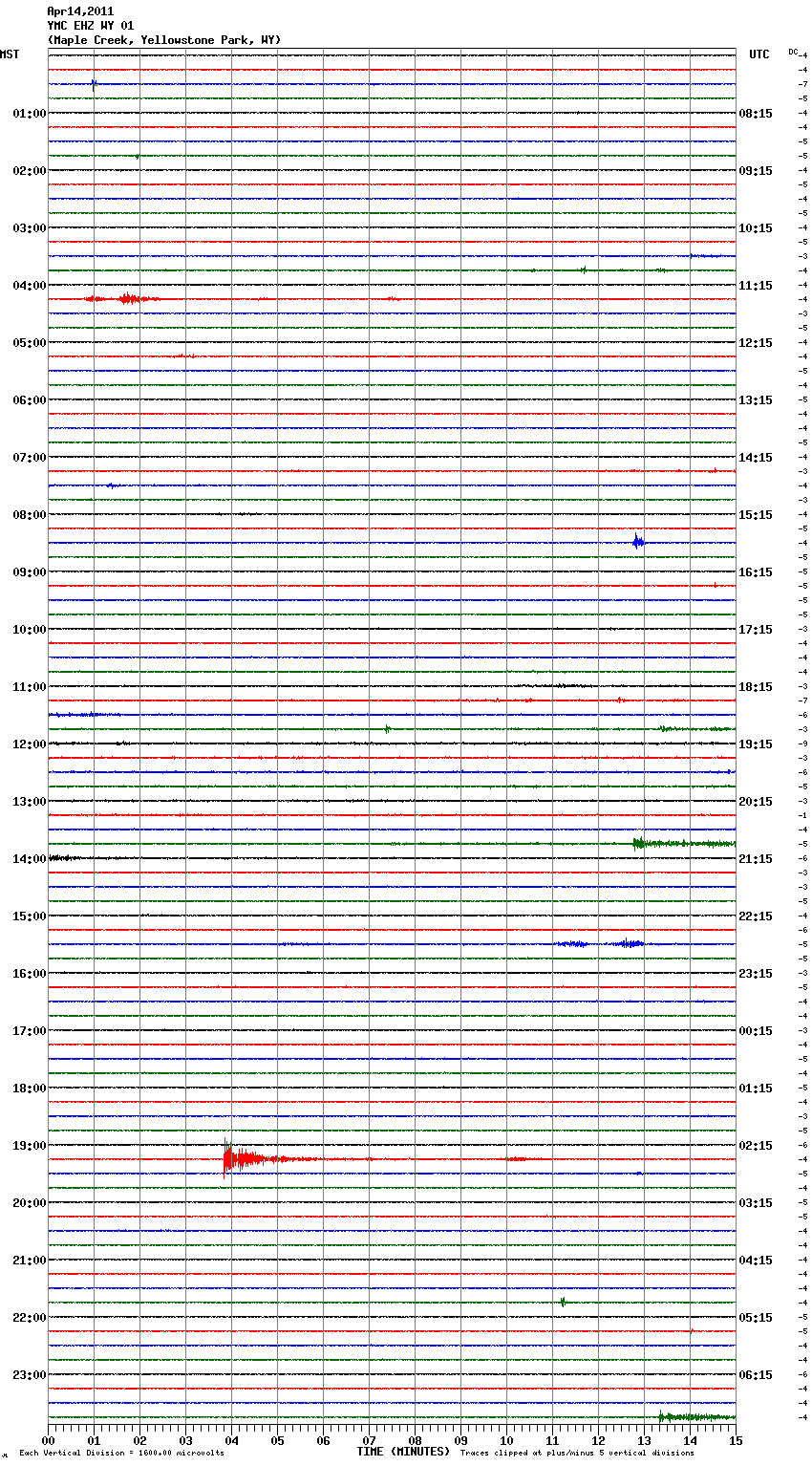Select the MST time label "15:00"
This screenshot has height=1466, width=812.
pyautogui.click(x=30, y=916)
